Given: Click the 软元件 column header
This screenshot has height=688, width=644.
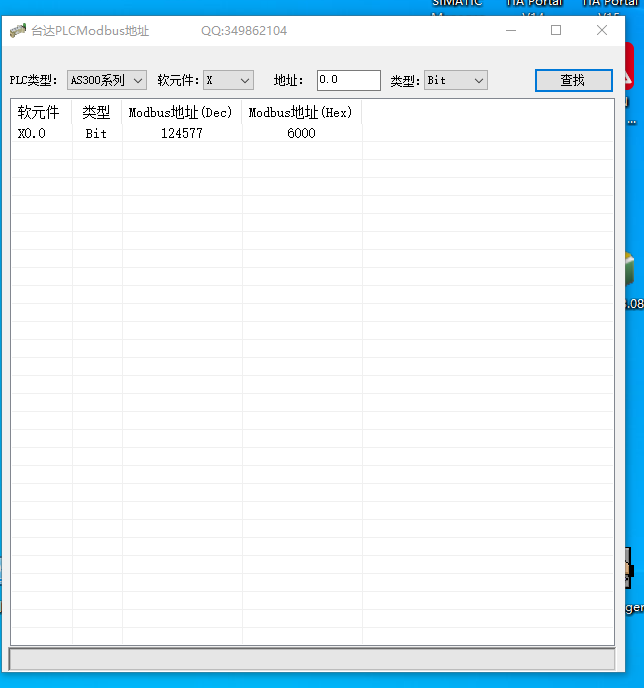Looking at the screenshot, I should pos(39,113).
